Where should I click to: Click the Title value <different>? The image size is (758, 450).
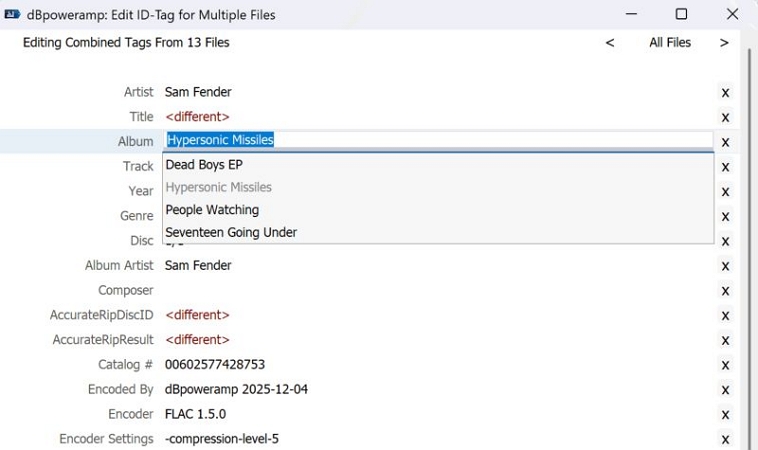(197, 116)
